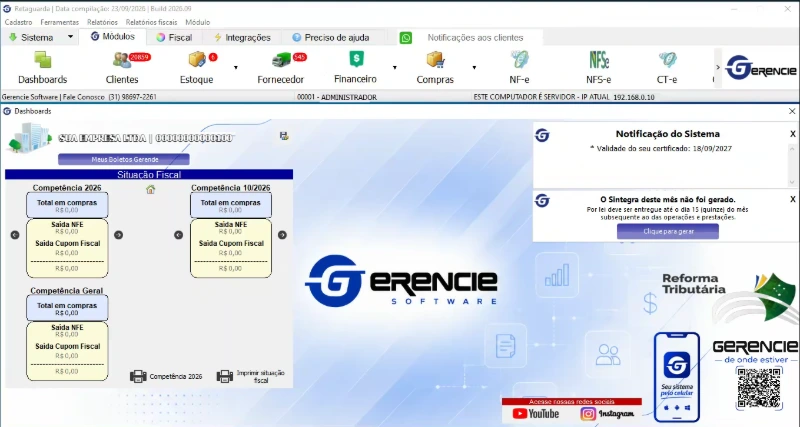
Task: Click previous arrow of Competência 2026
Action: pos(15,235)
